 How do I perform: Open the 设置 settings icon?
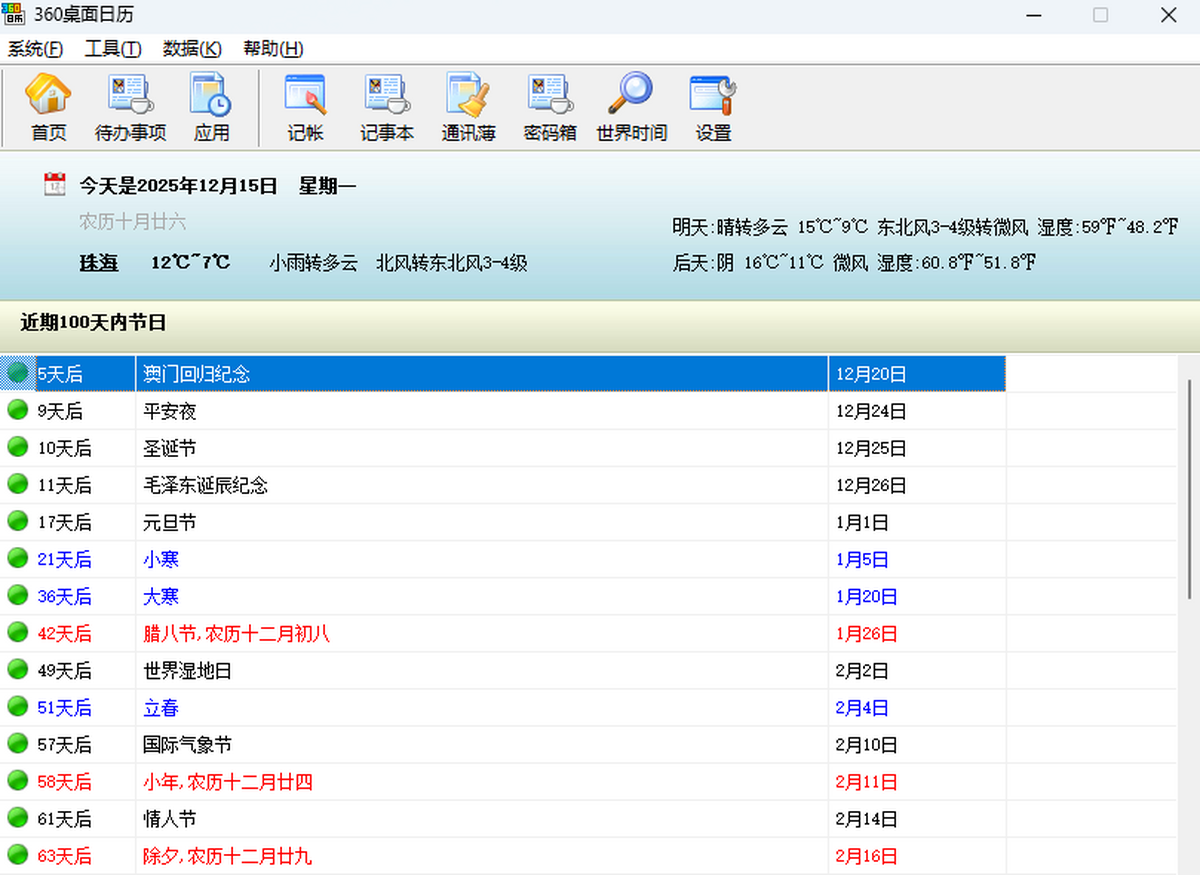pyautogui.click(x=713, y=106)
